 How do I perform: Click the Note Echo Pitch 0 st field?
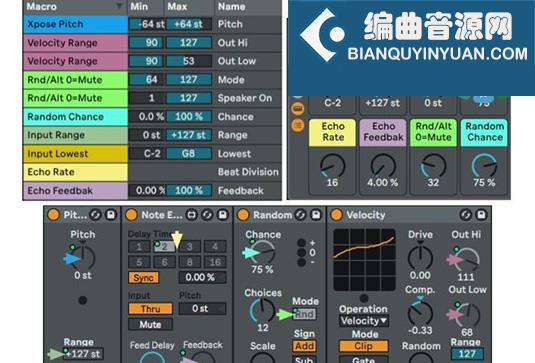point(202,309)
